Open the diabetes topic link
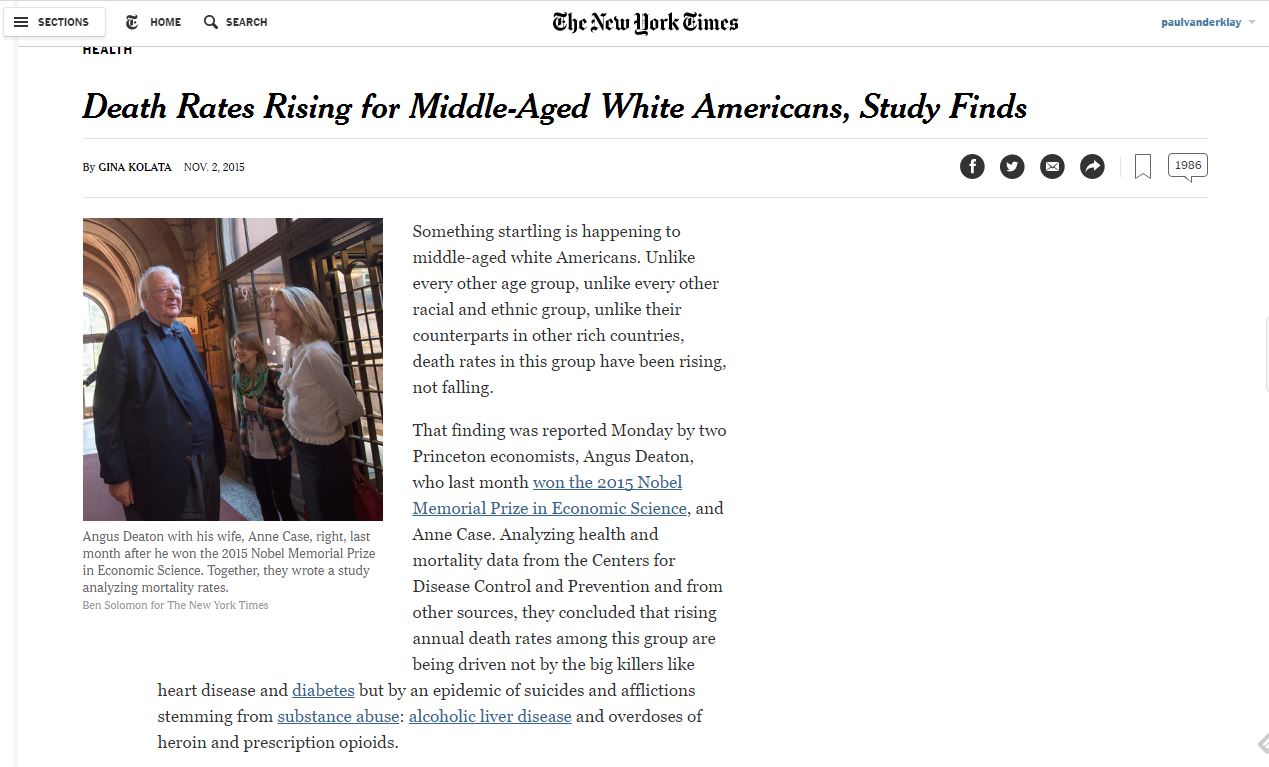 point(323,690)
